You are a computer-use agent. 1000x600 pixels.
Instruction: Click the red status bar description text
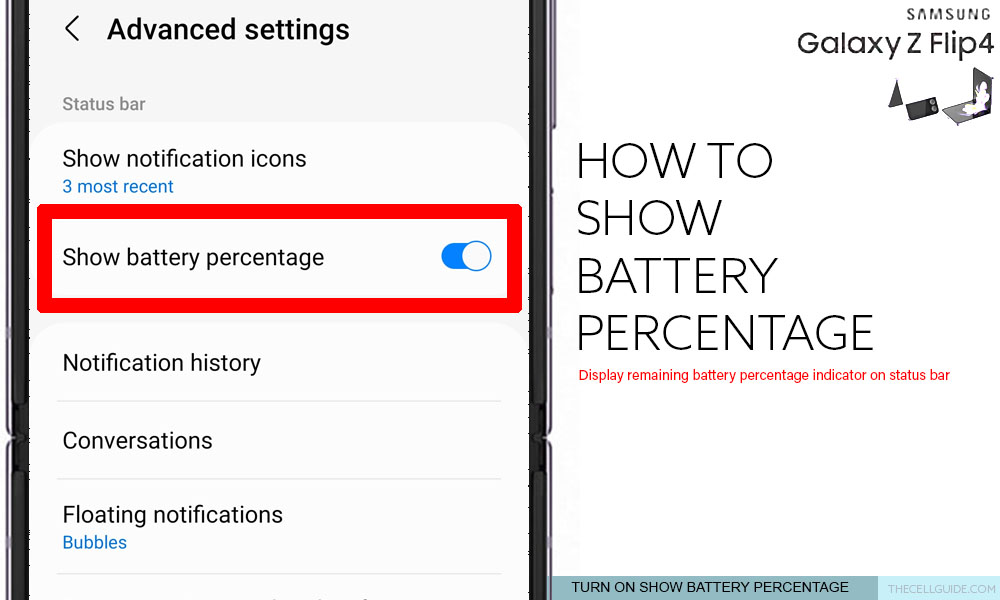pyautogui.click(x=764, y=375)
